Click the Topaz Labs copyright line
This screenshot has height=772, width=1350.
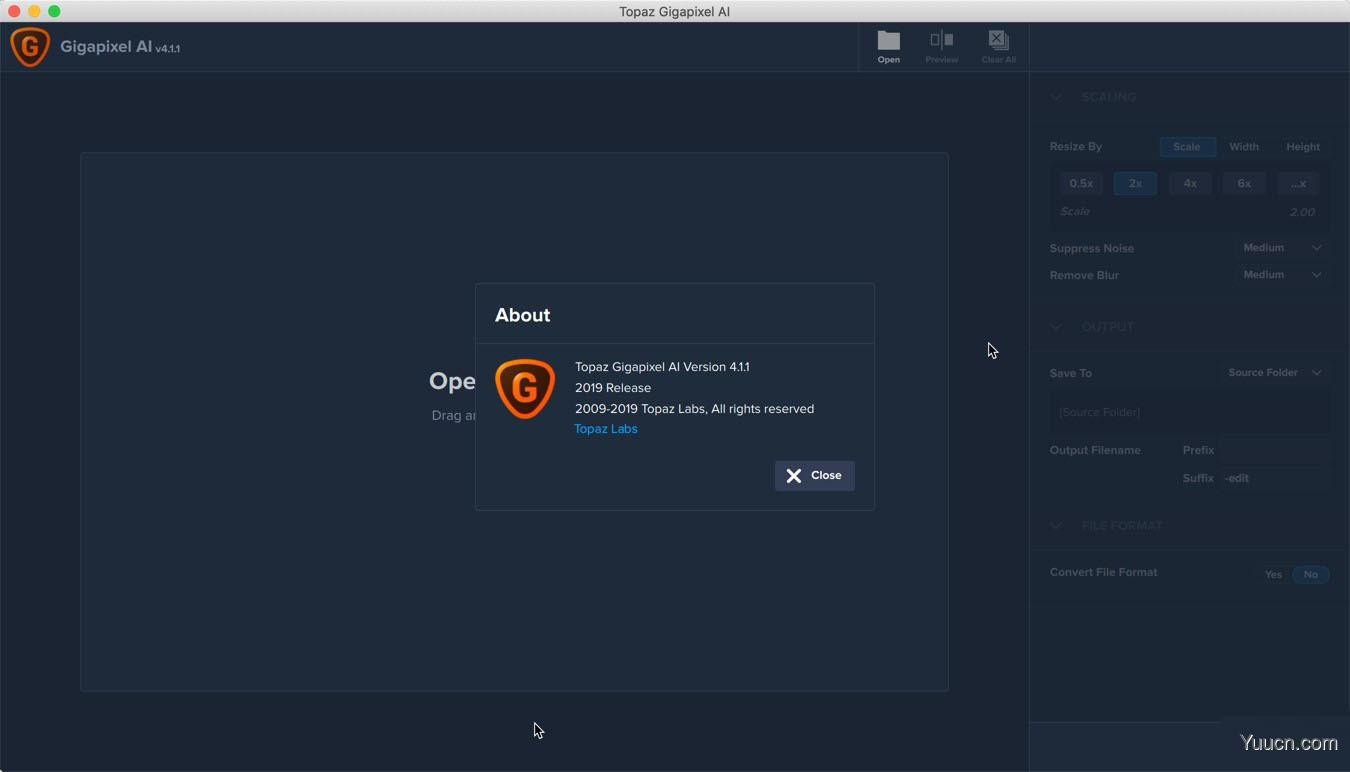point(694,409)
